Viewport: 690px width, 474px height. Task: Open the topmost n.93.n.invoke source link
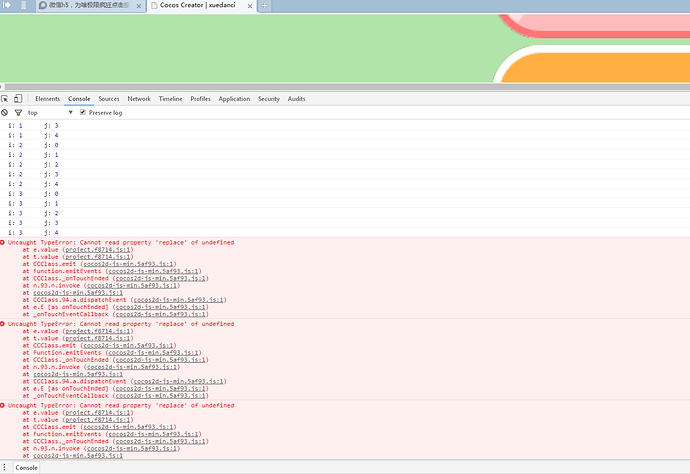point(132,285)
